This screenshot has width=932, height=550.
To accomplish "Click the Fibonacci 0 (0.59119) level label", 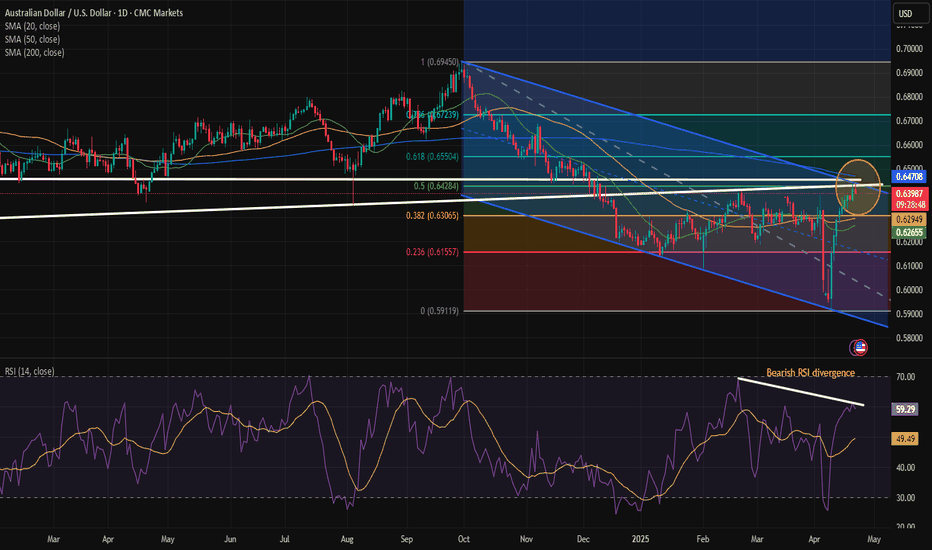I will pos(439,311).
